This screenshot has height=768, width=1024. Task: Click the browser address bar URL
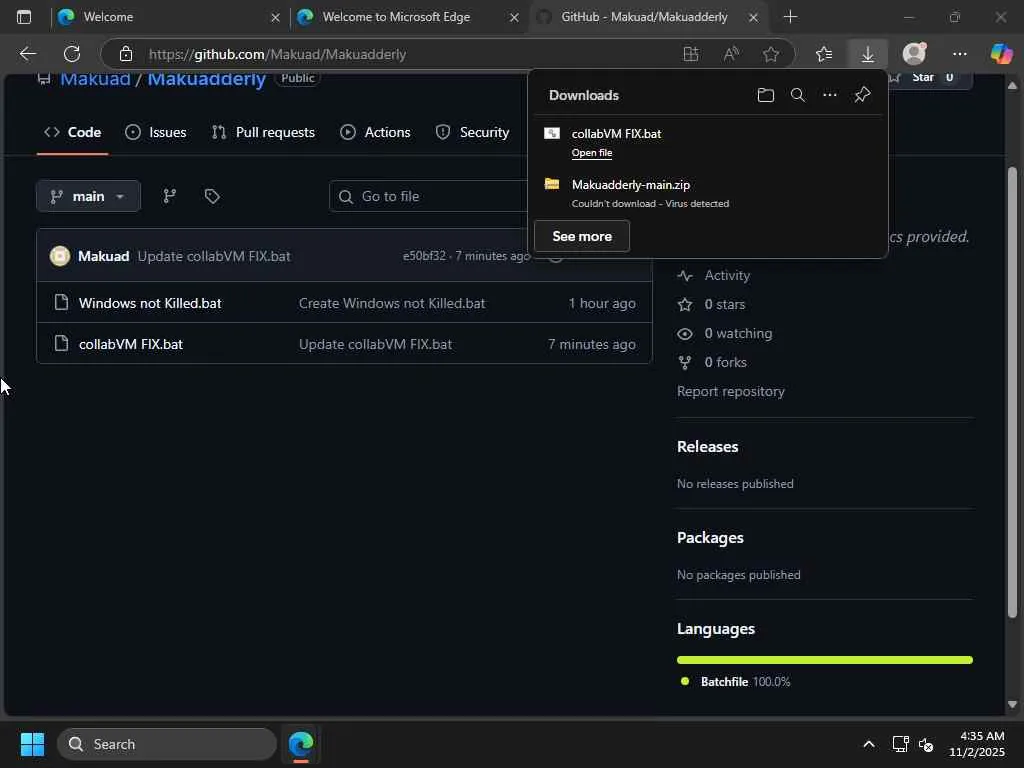(x=277, y=54)
